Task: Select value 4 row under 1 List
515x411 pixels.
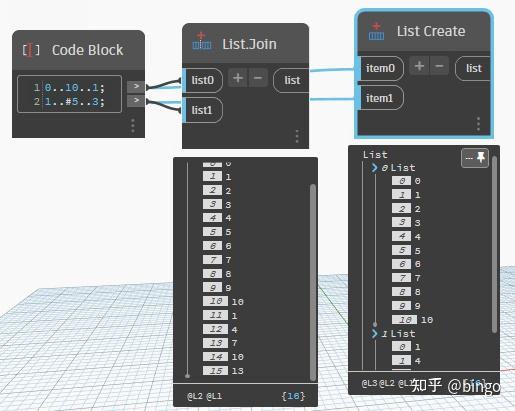Action: click(x=406, y=361)
